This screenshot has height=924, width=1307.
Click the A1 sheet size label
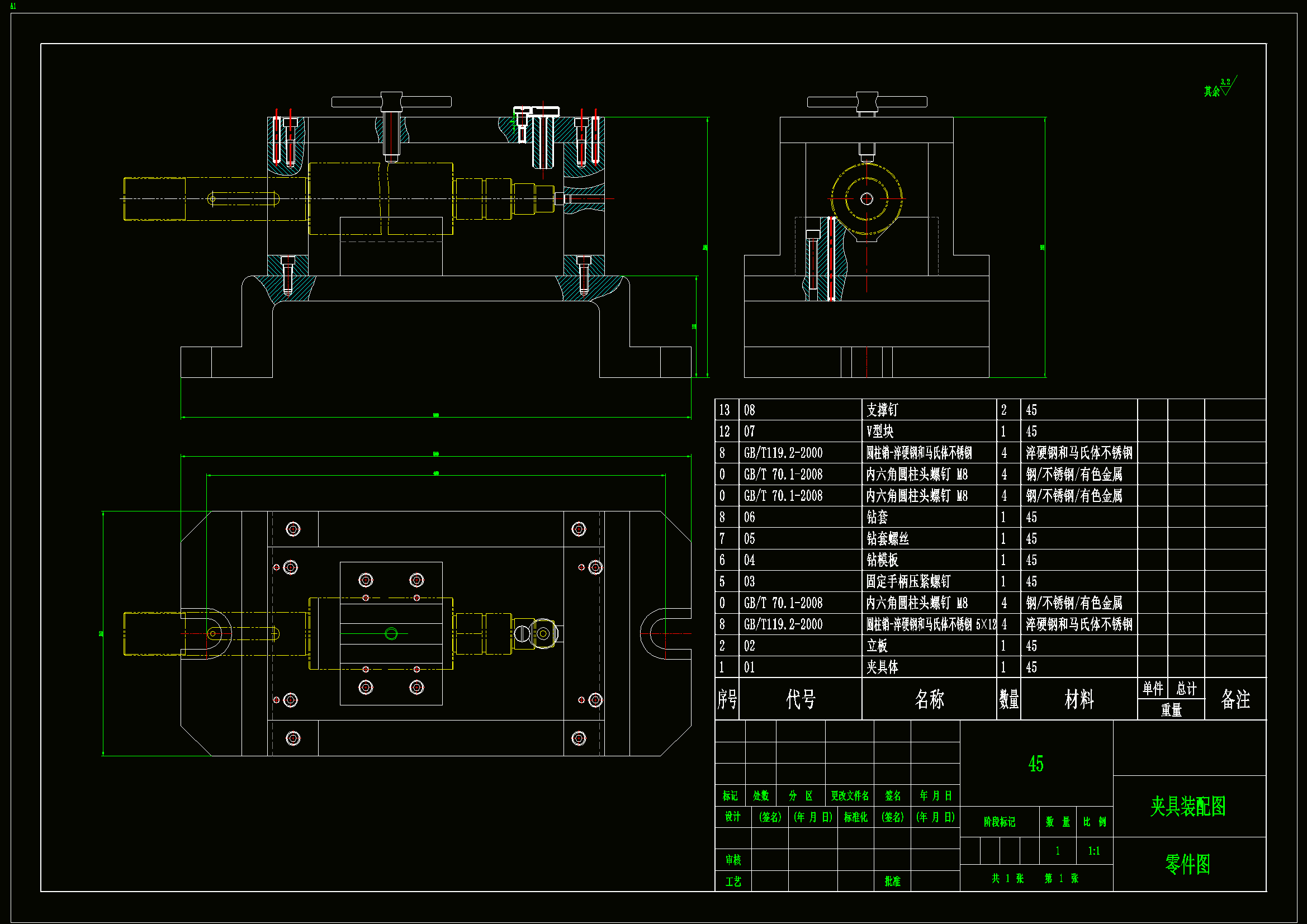pyautogui.click(x=13, y=6)
